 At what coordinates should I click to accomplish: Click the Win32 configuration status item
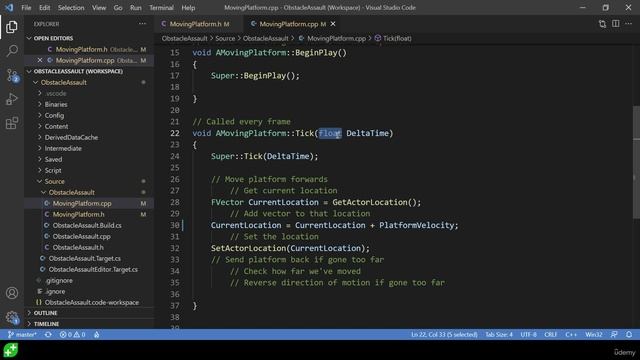[593, 335]
